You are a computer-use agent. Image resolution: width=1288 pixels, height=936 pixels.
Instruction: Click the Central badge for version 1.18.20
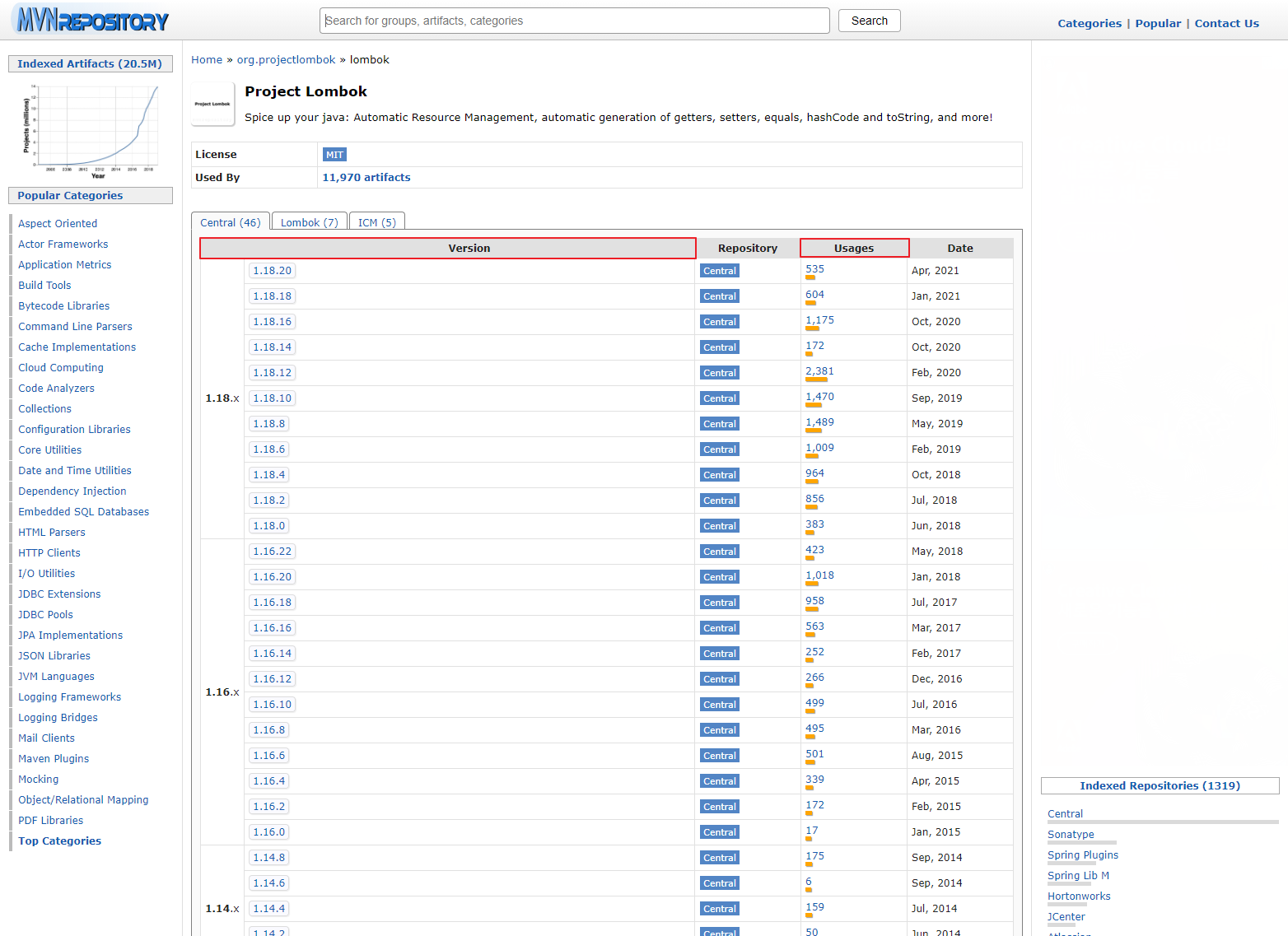pos(719,271)
